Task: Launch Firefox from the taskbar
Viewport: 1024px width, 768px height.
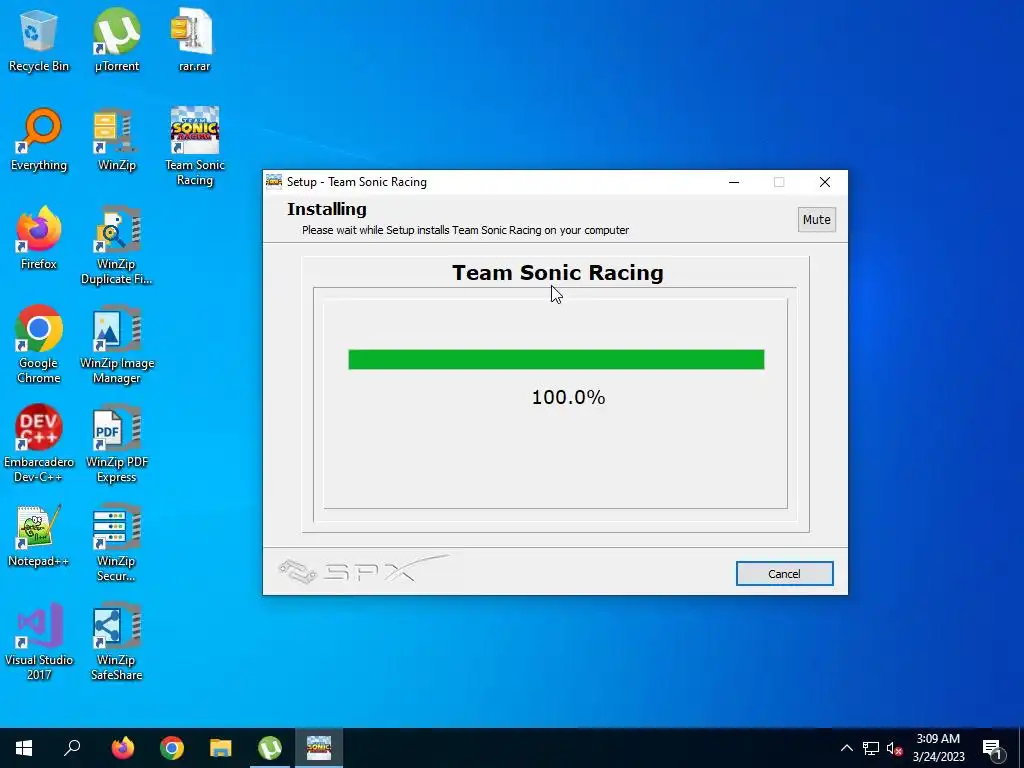Action: 122,748
